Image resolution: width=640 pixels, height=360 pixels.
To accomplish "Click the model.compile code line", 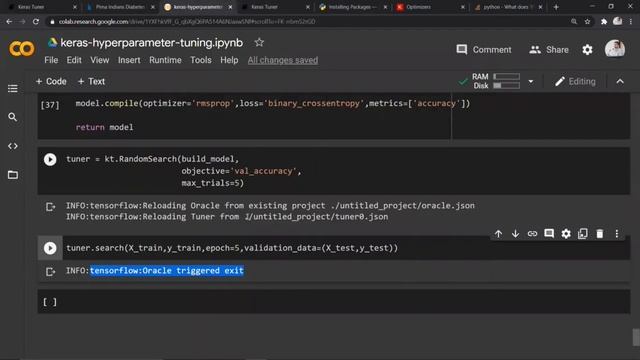I will click(273, 104).
